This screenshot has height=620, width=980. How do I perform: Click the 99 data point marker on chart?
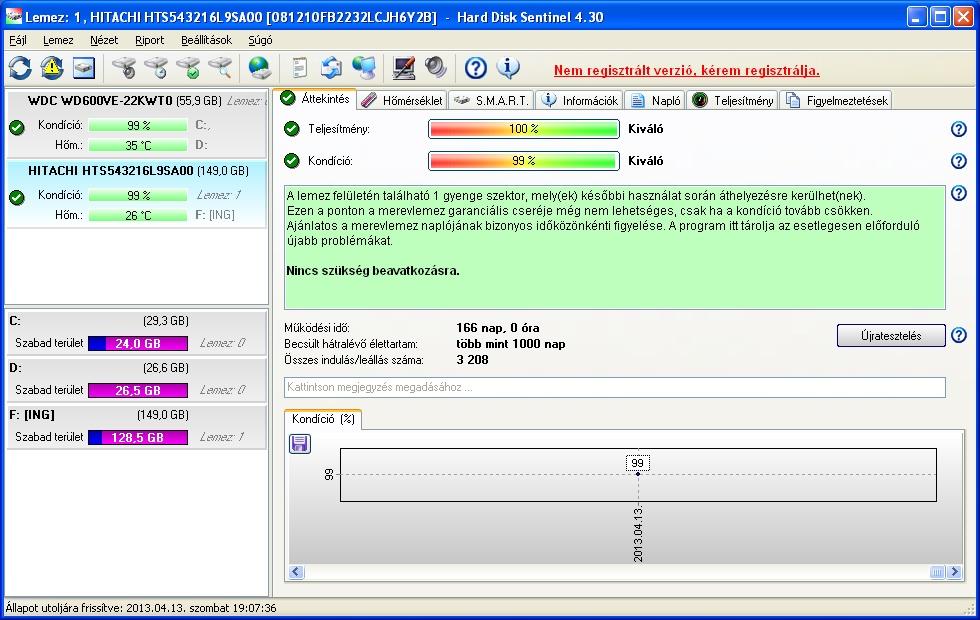coord(638,474)
